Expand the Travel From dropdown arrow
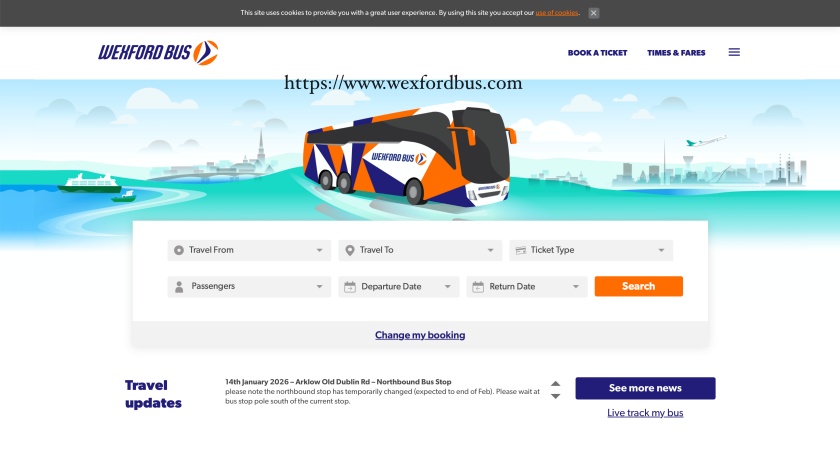840x451 pixels. tap(319, 250)
